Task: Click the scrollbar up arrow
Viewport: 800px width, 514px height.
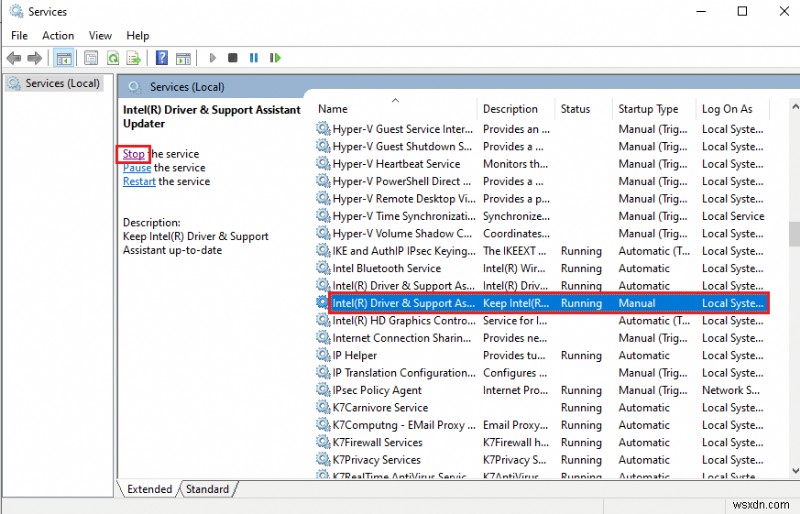Action: pos(794,106)
